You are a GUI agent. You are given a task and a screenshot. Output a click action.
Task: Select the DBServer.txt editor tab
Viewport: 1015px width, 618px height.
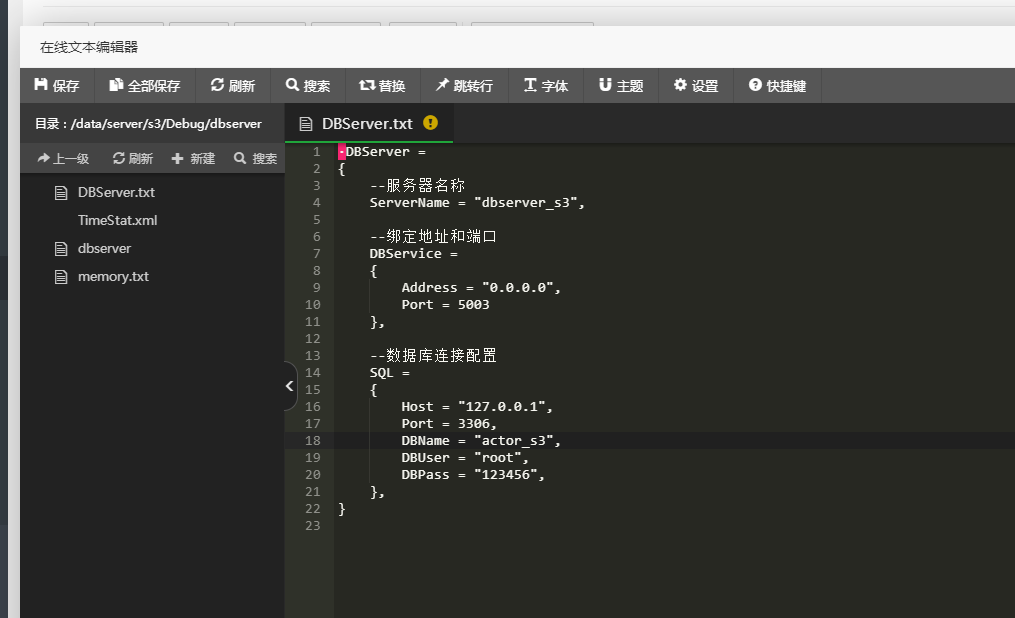(x=366, y=123)
